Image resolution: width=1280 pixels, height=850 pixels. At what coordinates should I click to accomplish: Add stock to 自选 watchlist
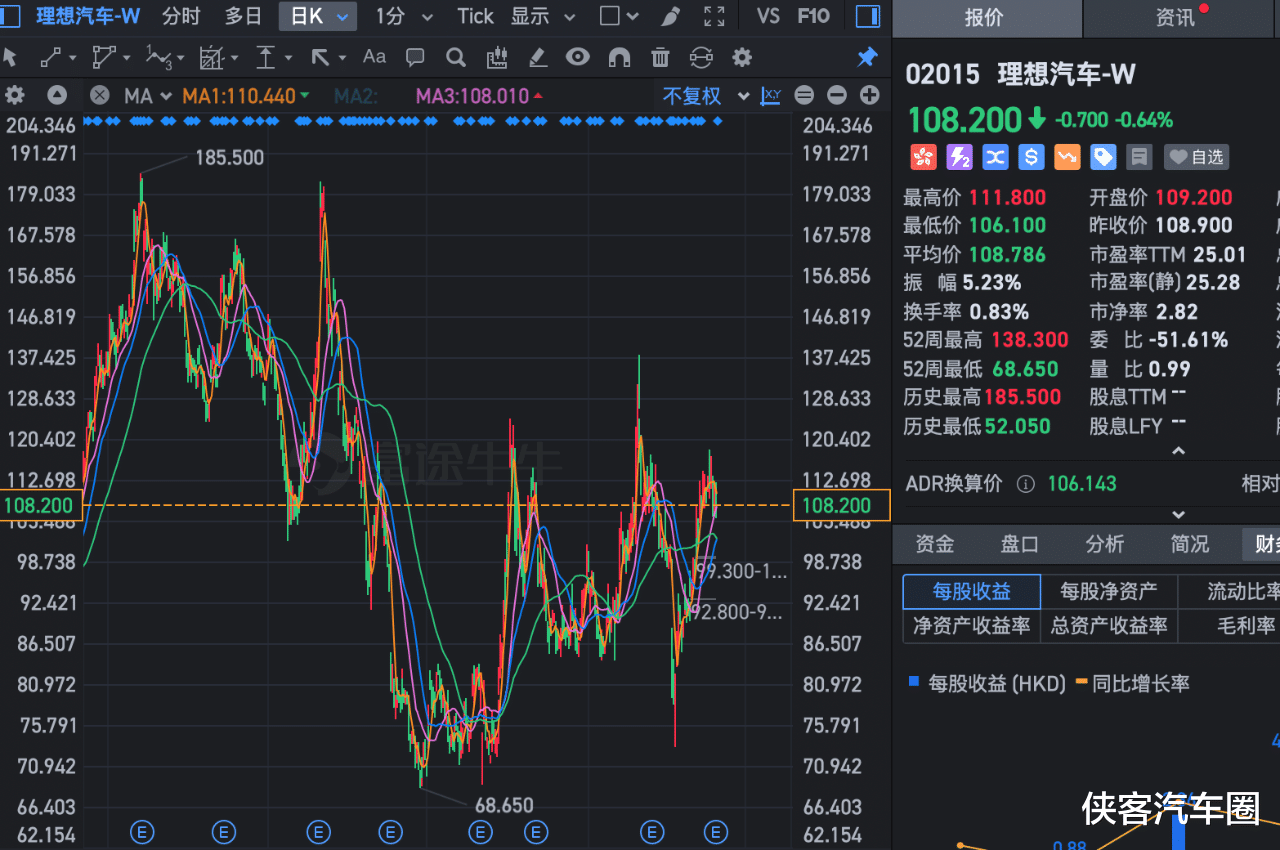click(x=1196, y=157)
